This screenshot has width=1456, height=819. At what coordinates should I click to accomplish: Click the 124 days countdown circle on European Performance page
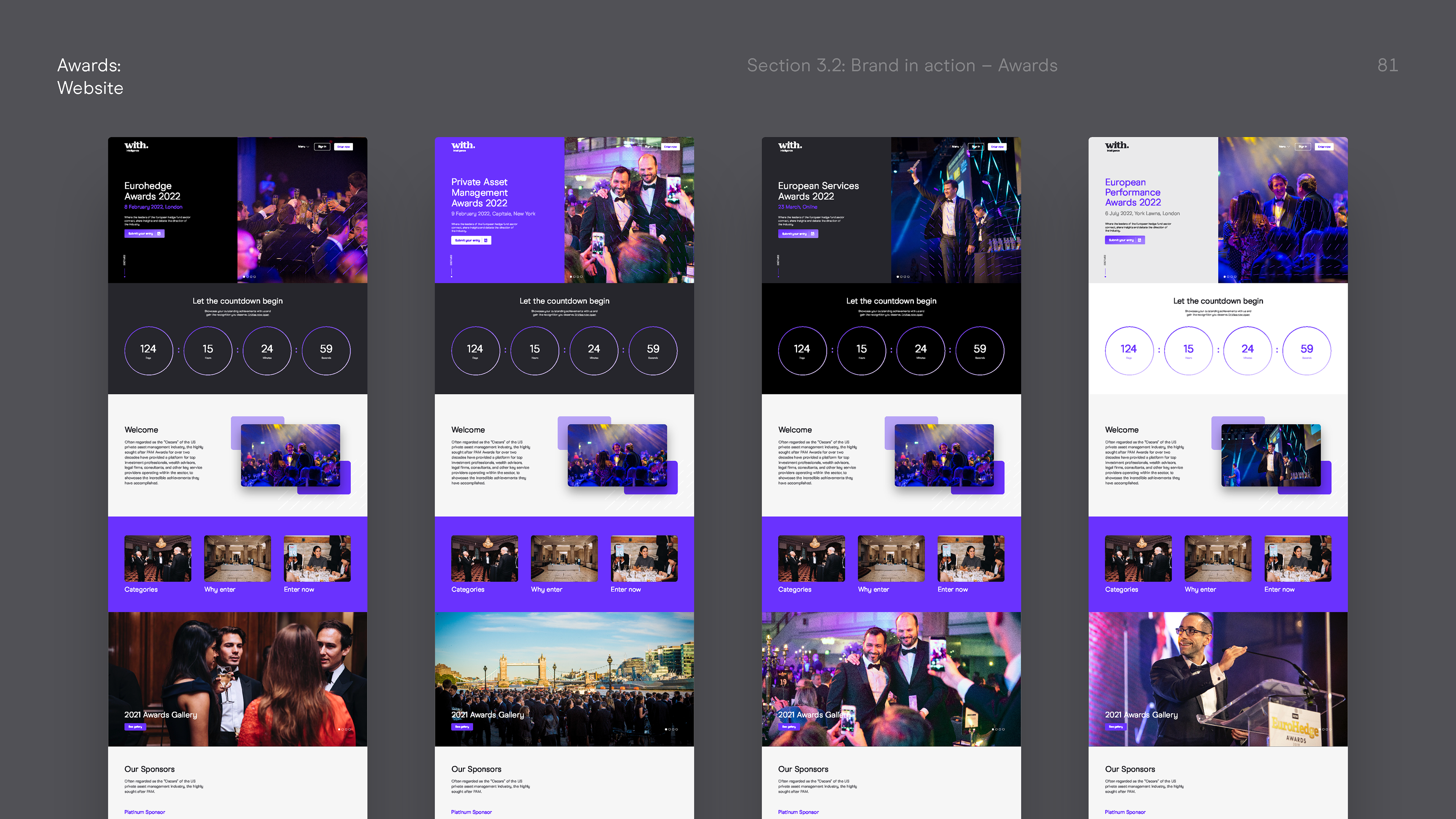pos(1129,350)
